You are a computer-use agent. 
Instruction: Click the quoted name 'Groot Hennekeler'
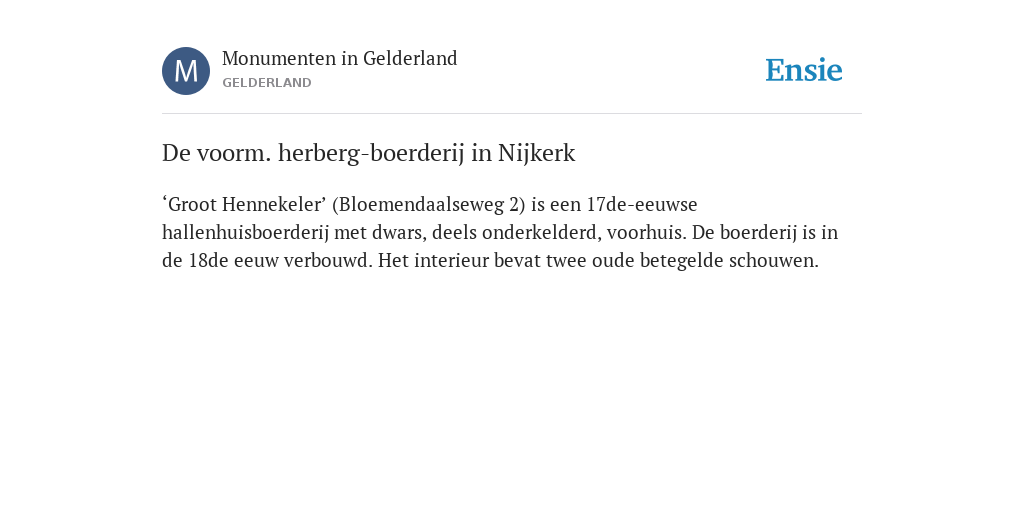coord(244,204)
